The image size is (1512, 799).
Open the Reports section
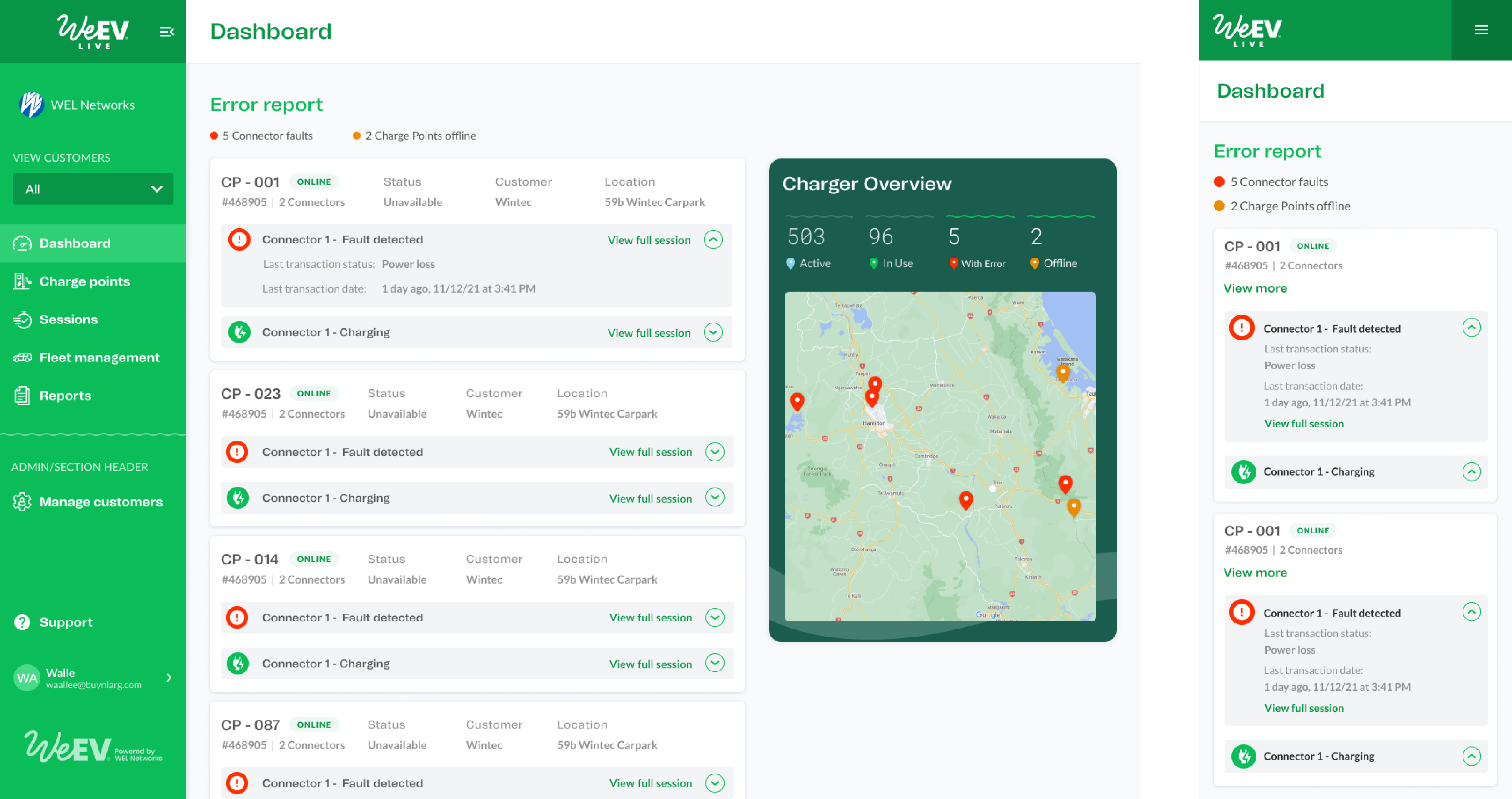click(65, 395)
